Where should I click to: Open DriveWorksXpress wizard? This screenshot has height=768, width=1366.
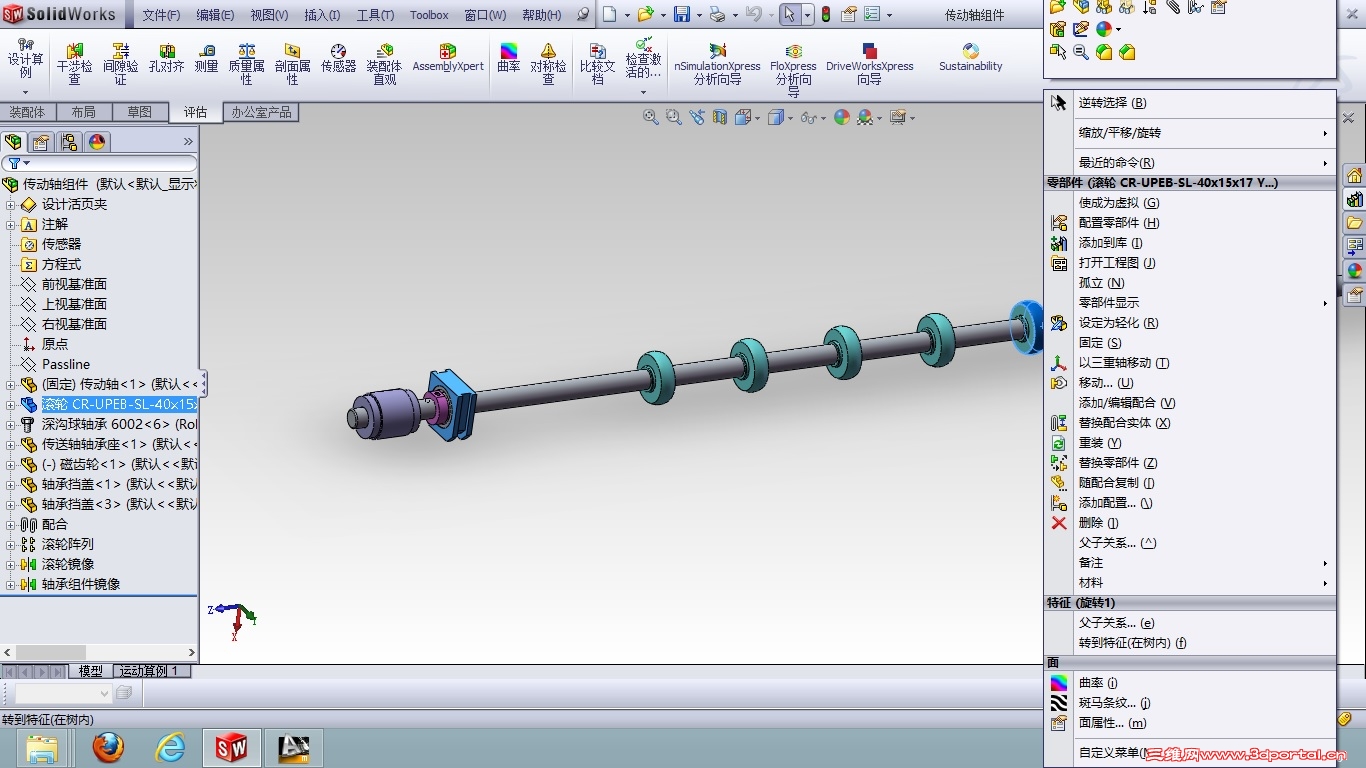point(870,64)
